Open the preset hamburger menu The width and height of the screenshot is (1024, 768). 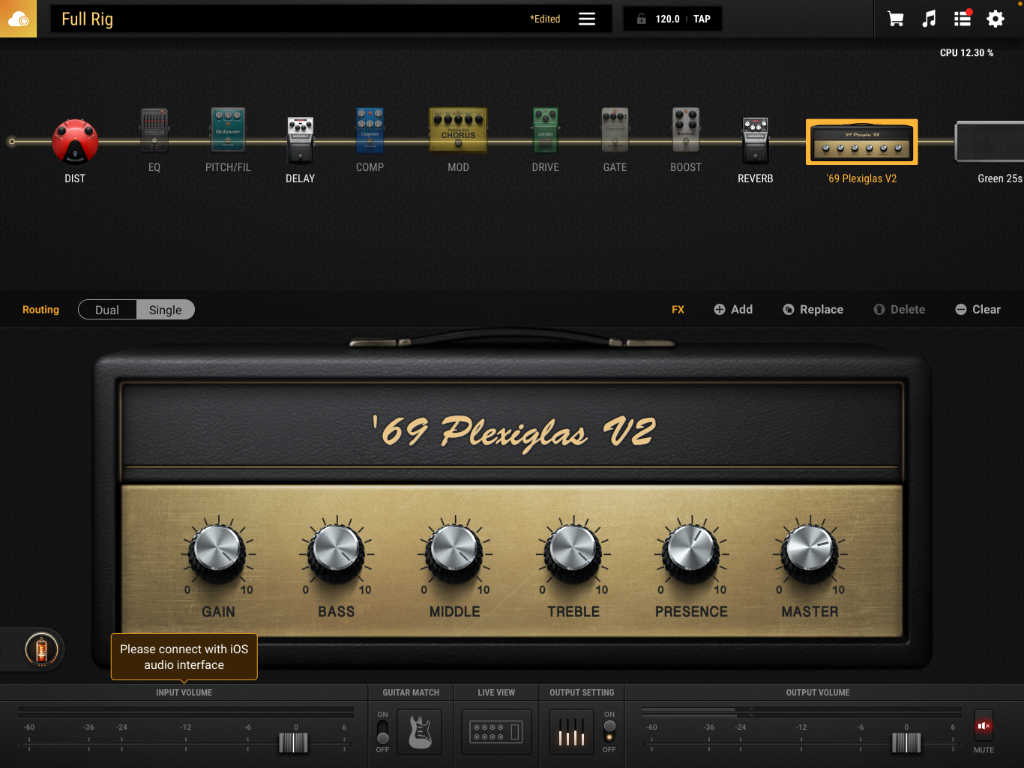586,19
